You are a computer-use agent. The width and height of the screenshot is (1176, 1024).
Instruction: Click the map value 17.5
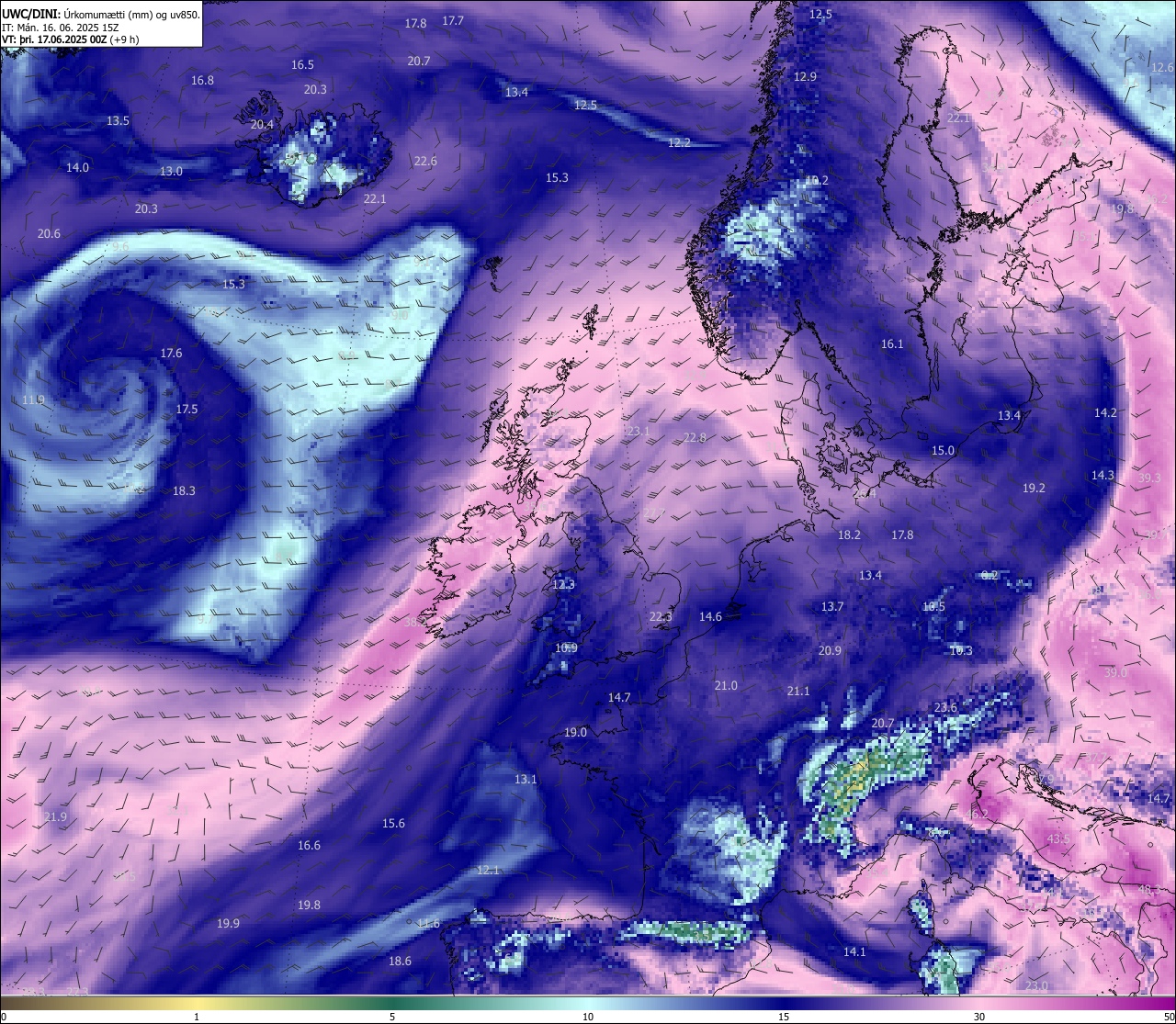[187, 409]
